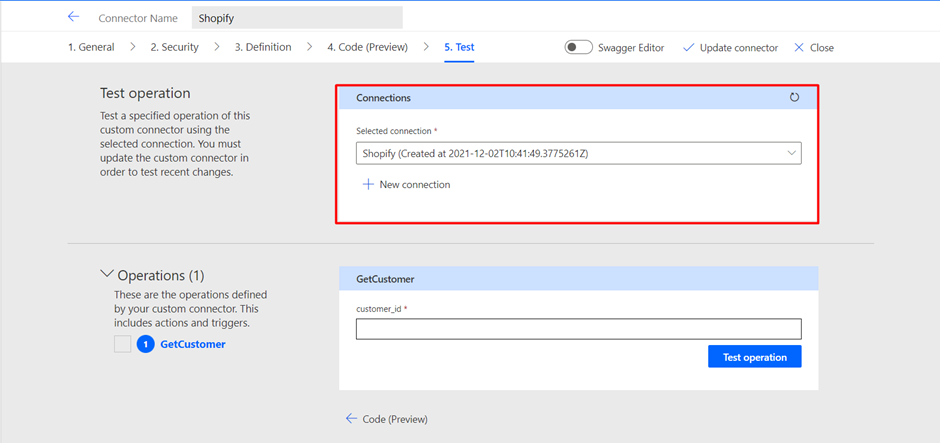Click the GetCustomer panel header
940x443 pixels.
click(579, 279)
